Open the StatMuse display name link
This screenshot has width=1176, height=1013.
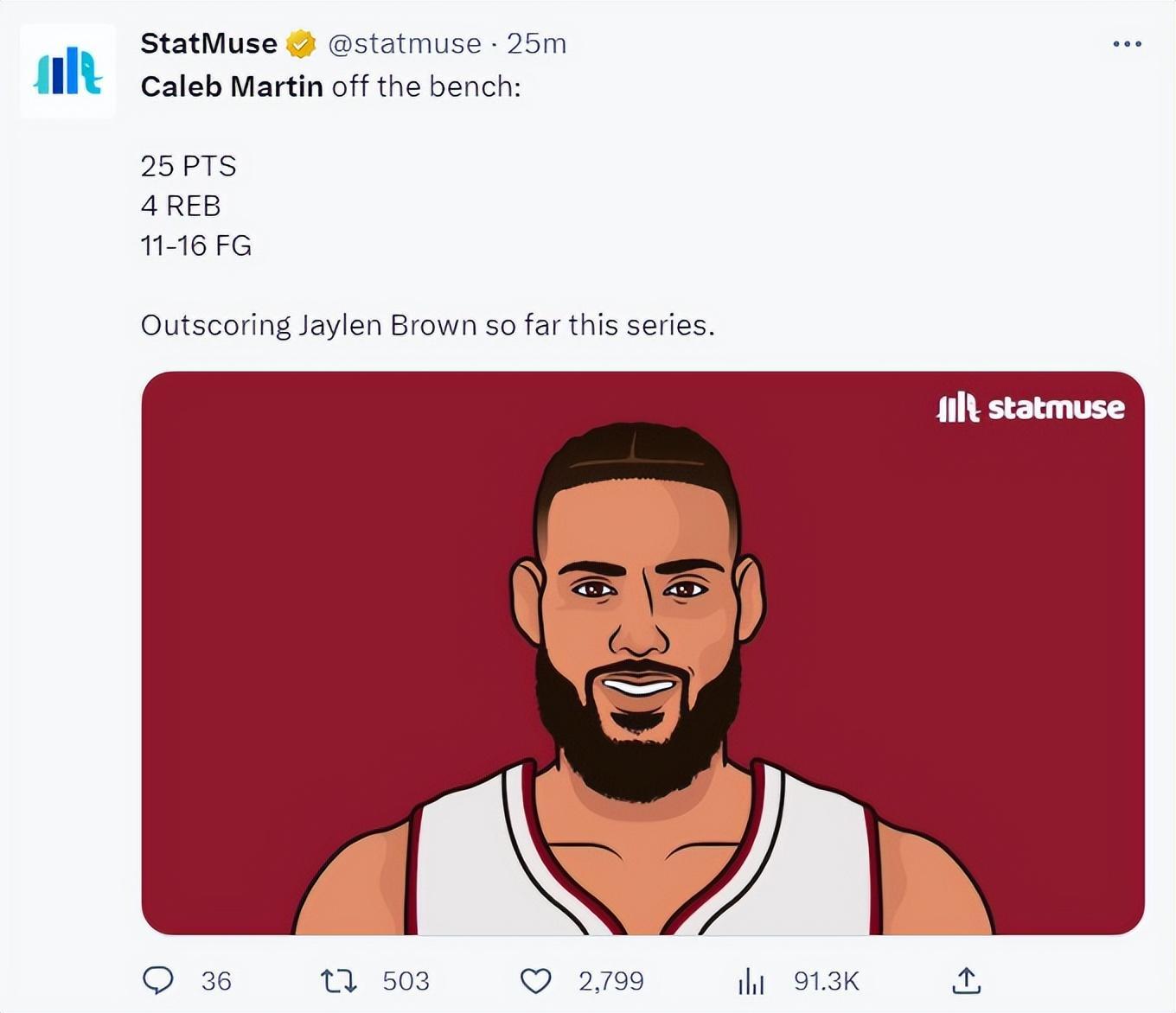(x=208, y=43)
